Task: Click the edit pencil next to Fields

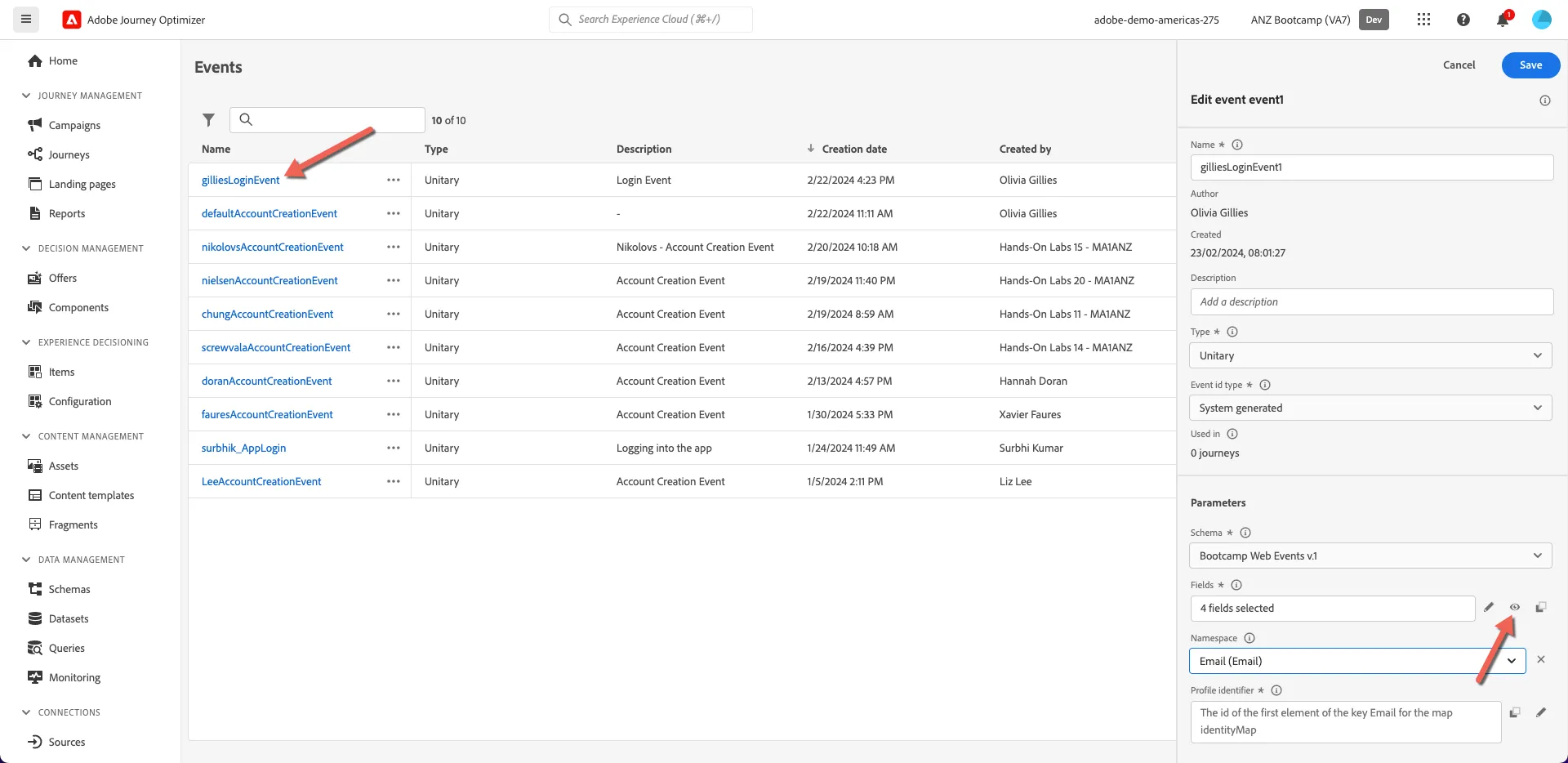Action: coord(1489,607)
